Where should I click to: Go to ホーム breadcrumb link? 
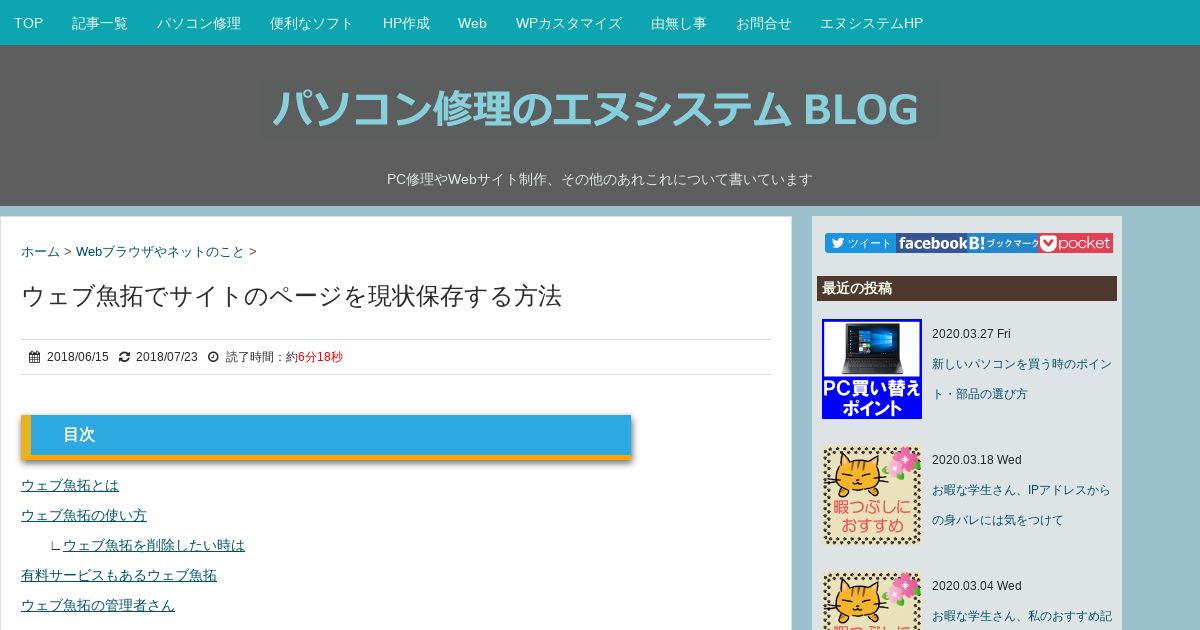click(x=40, y=252)
